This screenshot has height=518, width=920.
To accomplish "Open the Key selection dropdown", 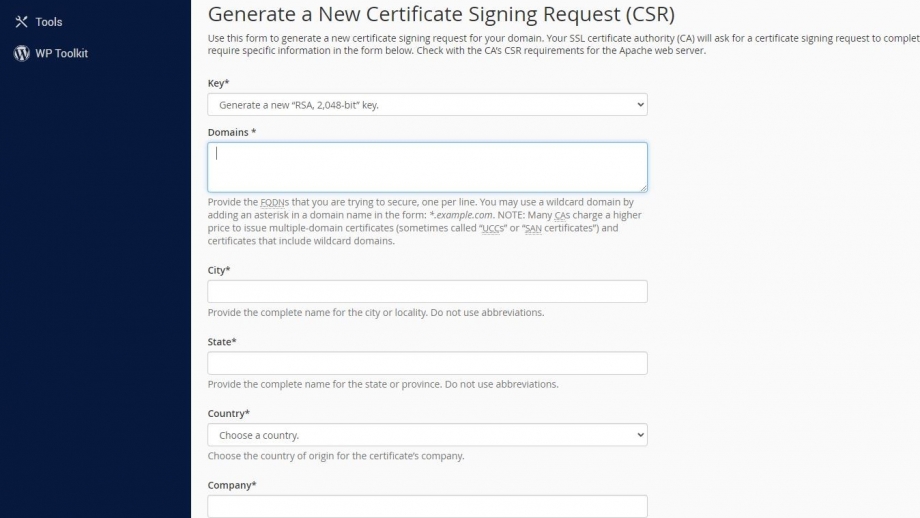I will [427, 105].
